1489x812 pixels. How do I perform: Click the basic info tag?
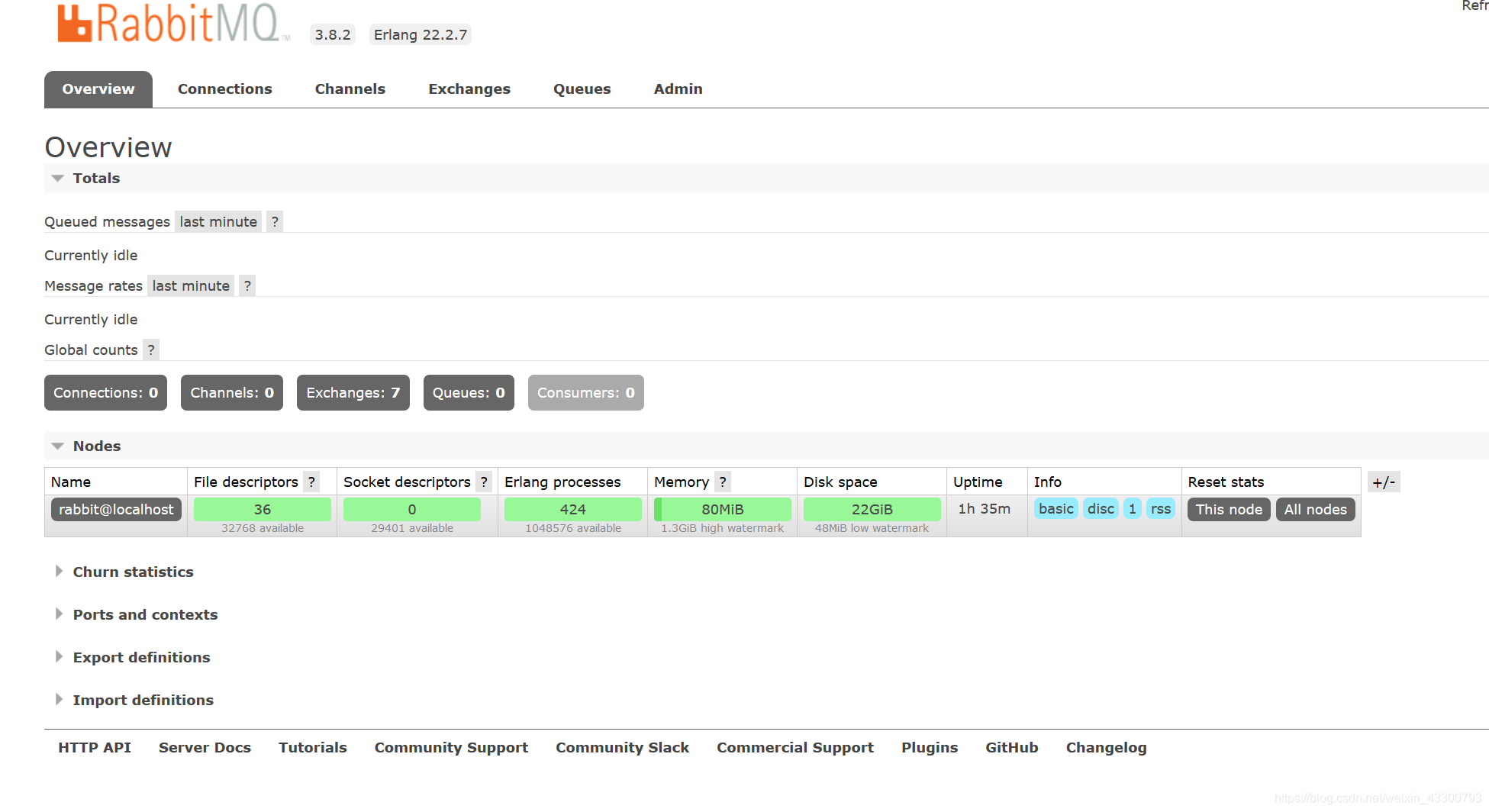coord(1056,509)
